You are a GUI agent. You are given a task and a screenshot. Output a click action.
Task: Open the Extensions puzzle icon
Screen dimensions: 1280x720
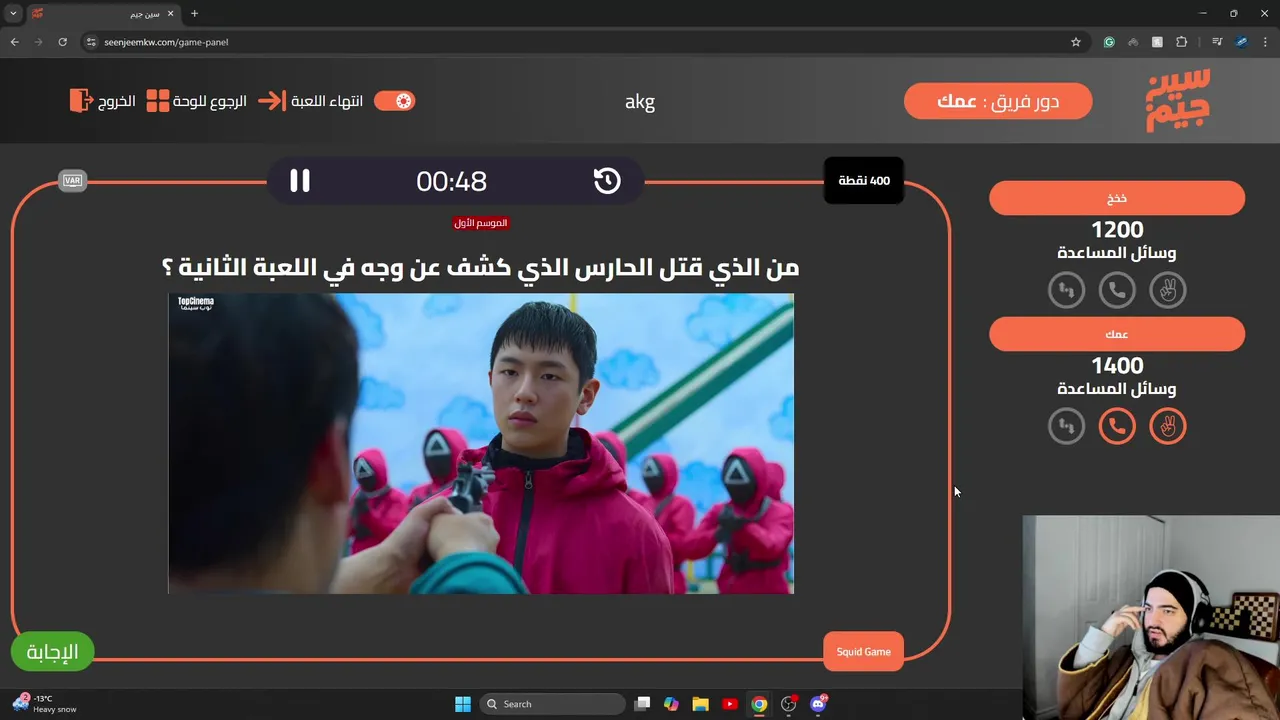click(x=1182, y=42)
